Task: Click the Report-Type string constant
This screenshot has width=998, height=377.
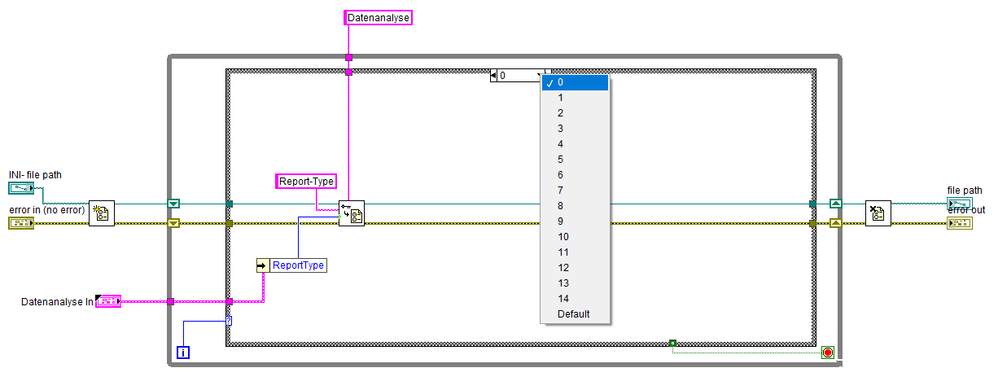Action: 307,181
